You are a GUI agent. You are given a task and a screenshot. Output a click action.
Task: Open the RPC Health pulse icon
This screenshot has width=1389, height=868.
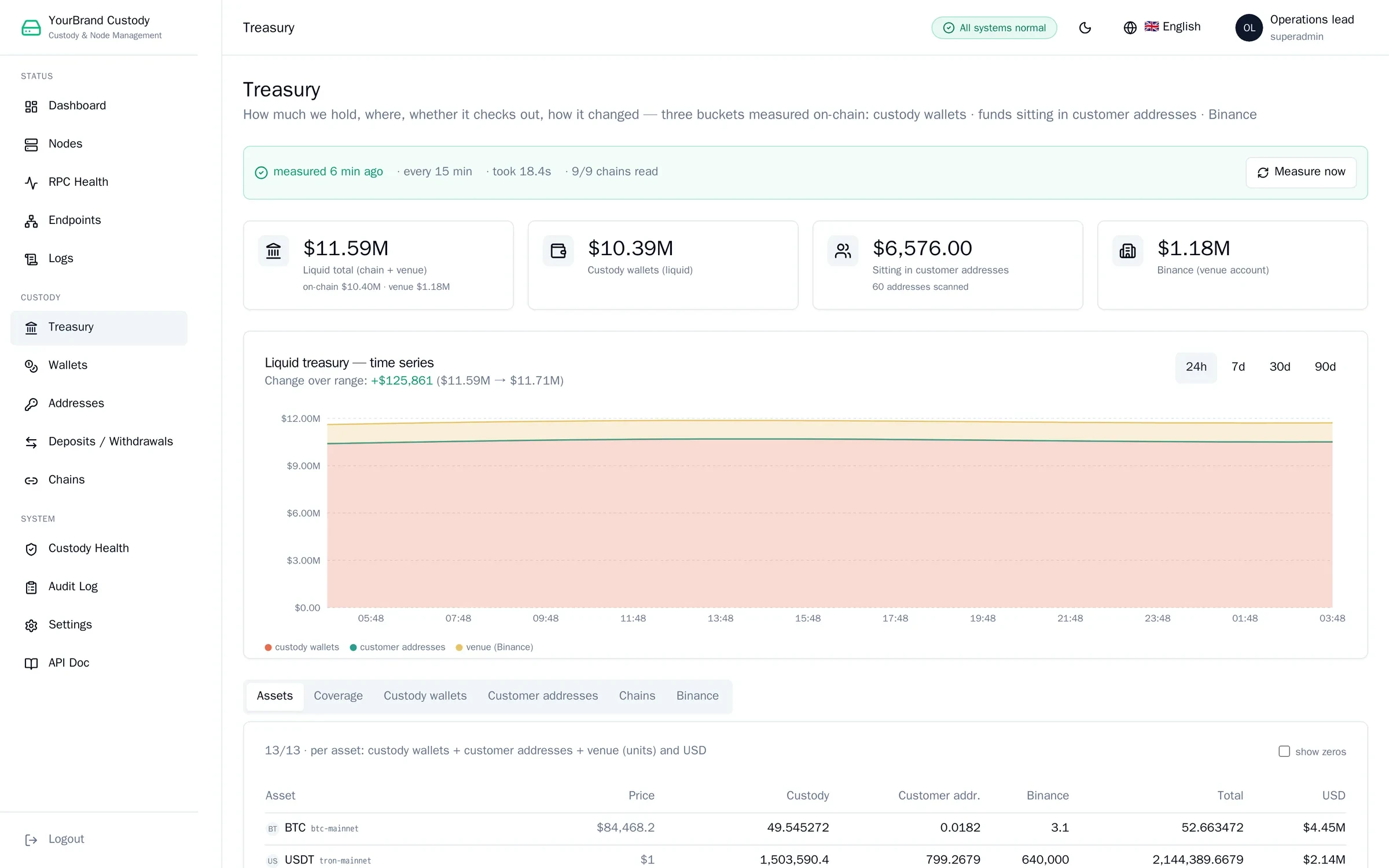point(31,183)
